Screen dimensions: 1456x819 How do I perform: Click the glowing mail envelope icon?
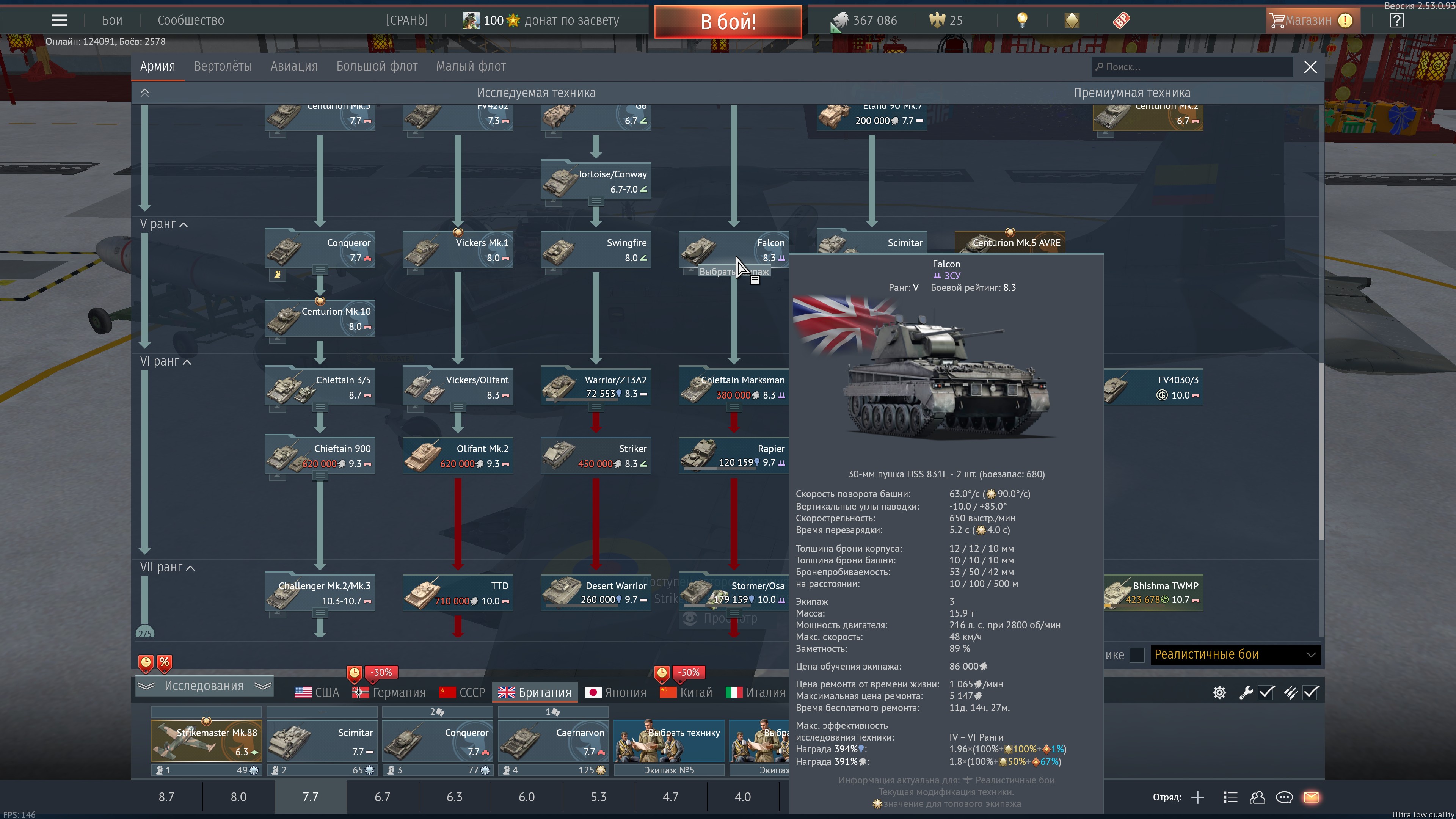1311,797
